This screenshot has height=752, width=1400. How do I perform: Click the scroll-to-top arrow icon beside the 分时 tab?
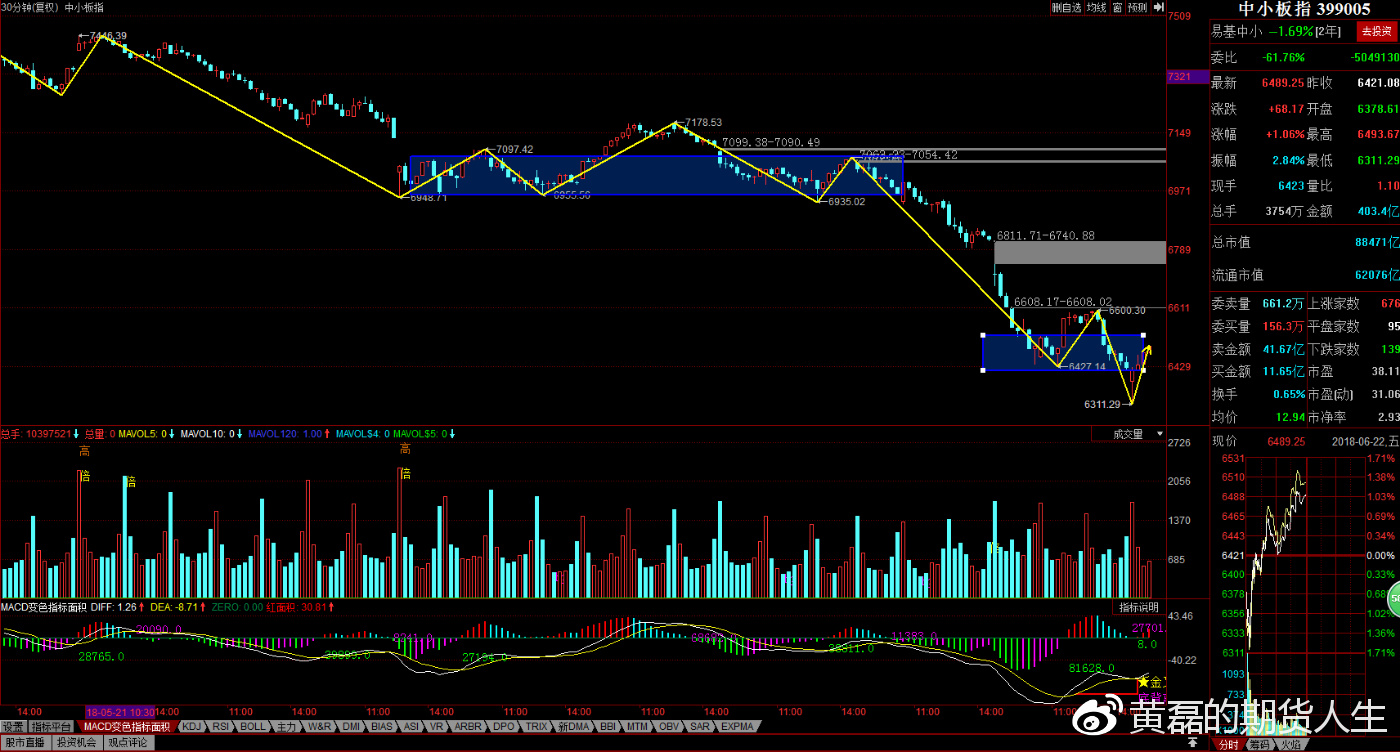pos(1192,744)
